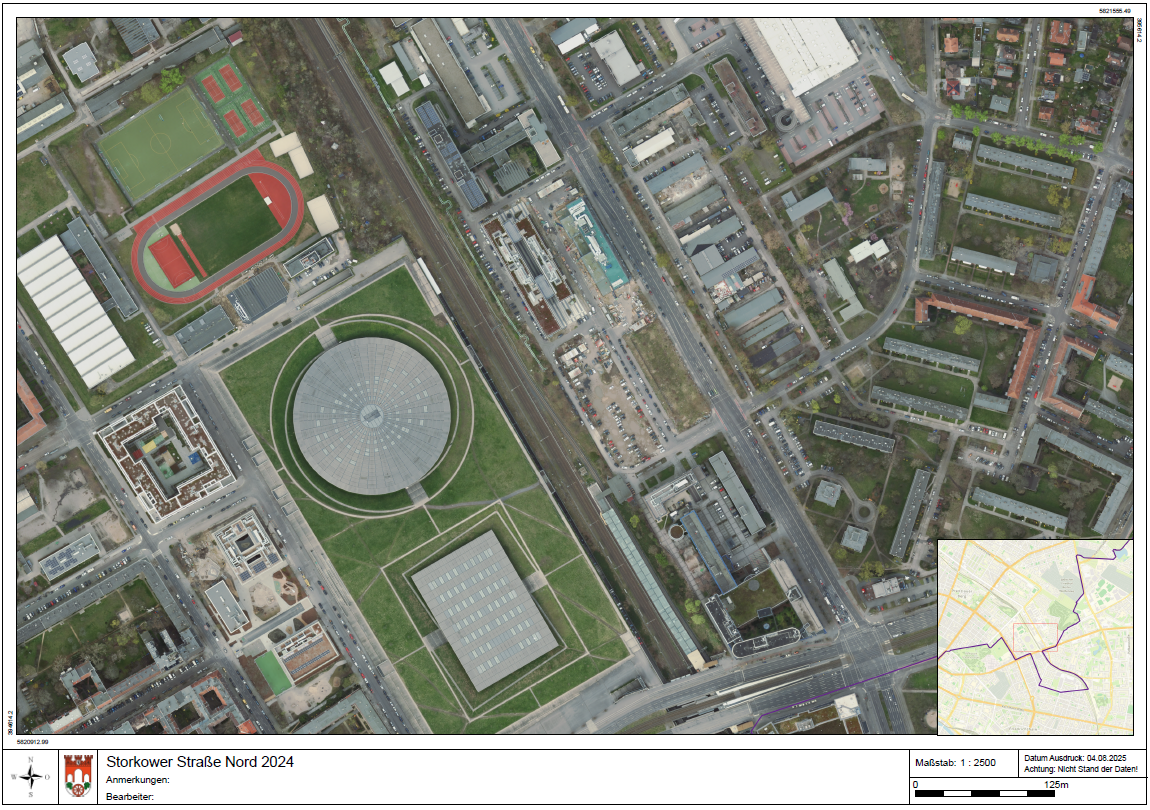1150x810 pixels.
Task: Click the Datum Ausdruck 04.06.2025 field
Action: [x=1075, y=756]
